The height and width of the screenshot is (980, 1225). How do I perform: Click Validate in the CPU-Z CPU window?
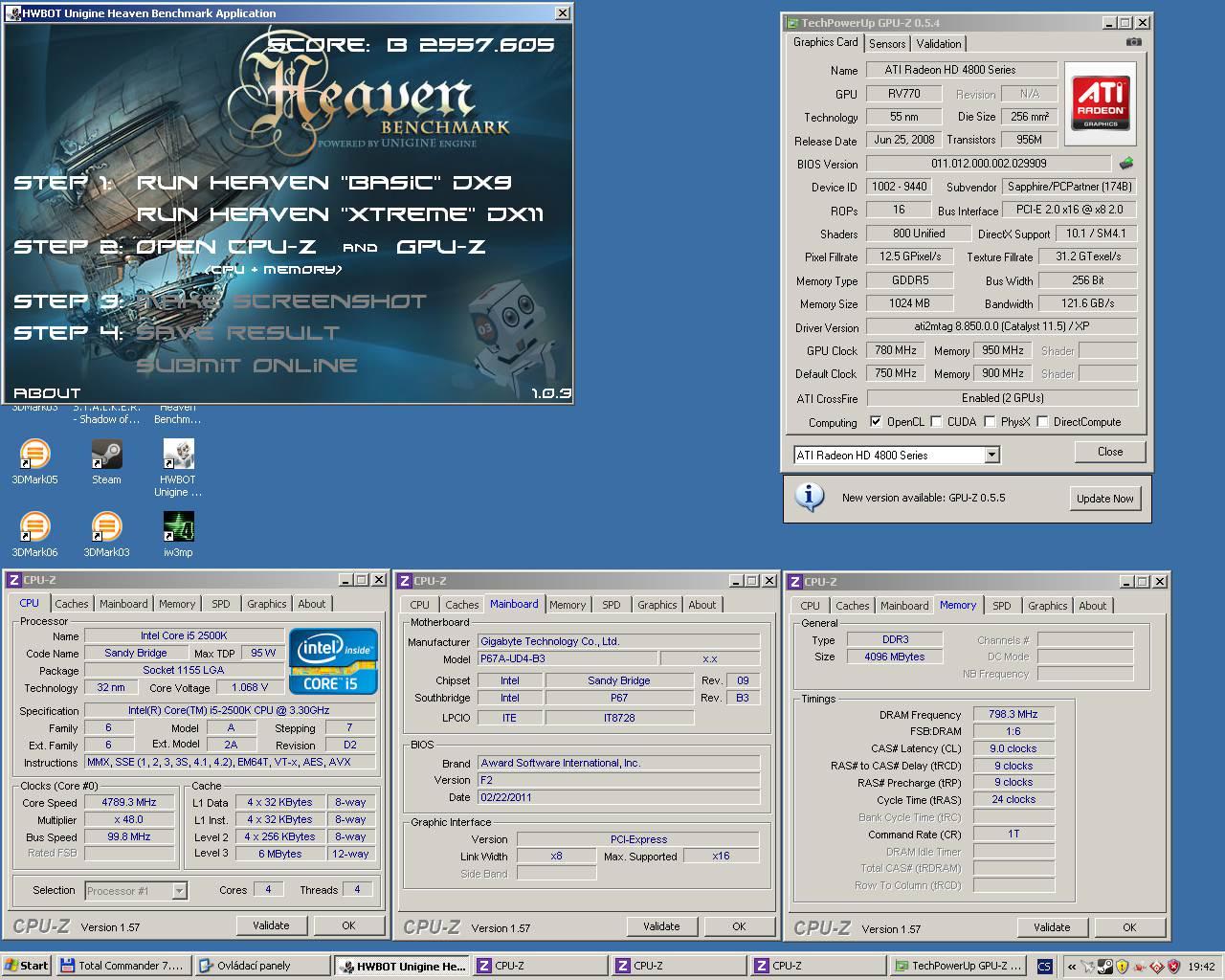(271, 925)
